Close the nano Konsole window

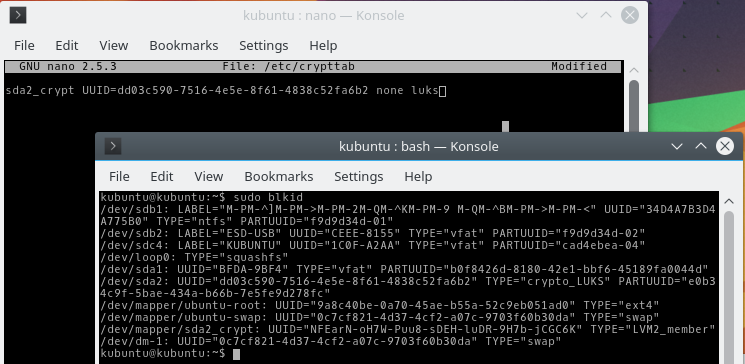point(630,15)
